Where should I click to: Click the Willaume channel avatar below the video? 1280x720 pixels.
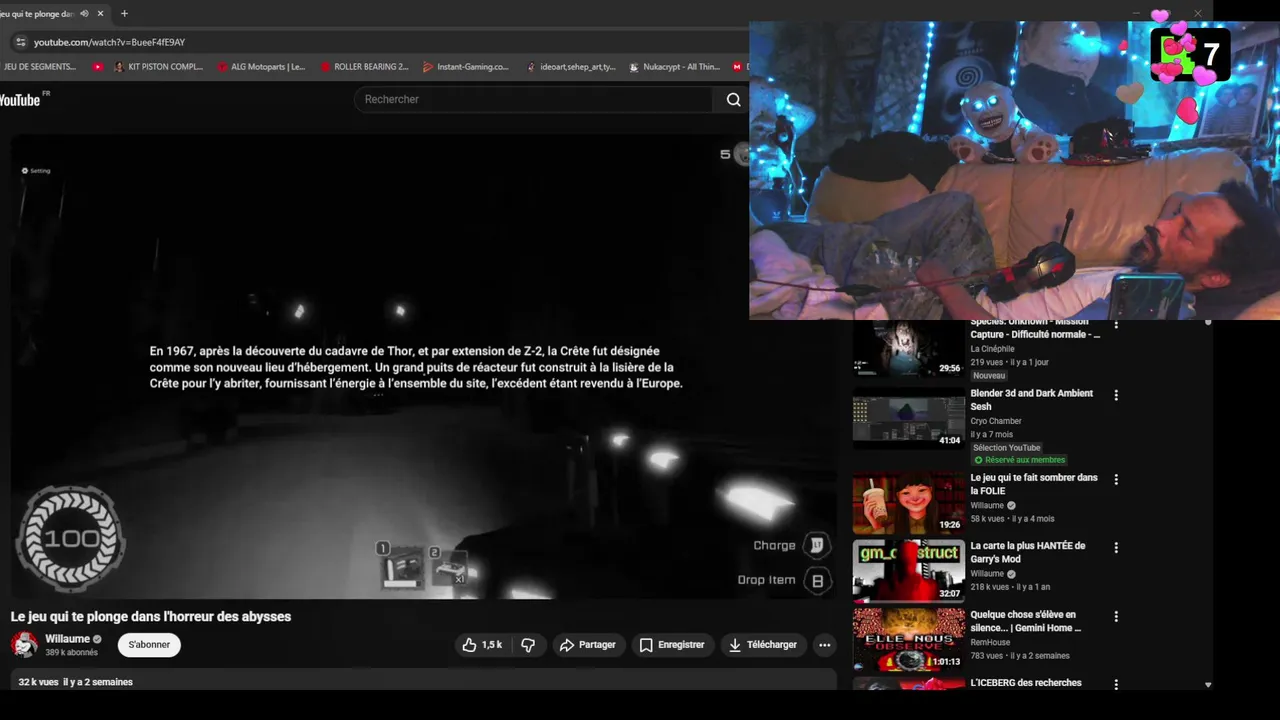pos(24,645)
